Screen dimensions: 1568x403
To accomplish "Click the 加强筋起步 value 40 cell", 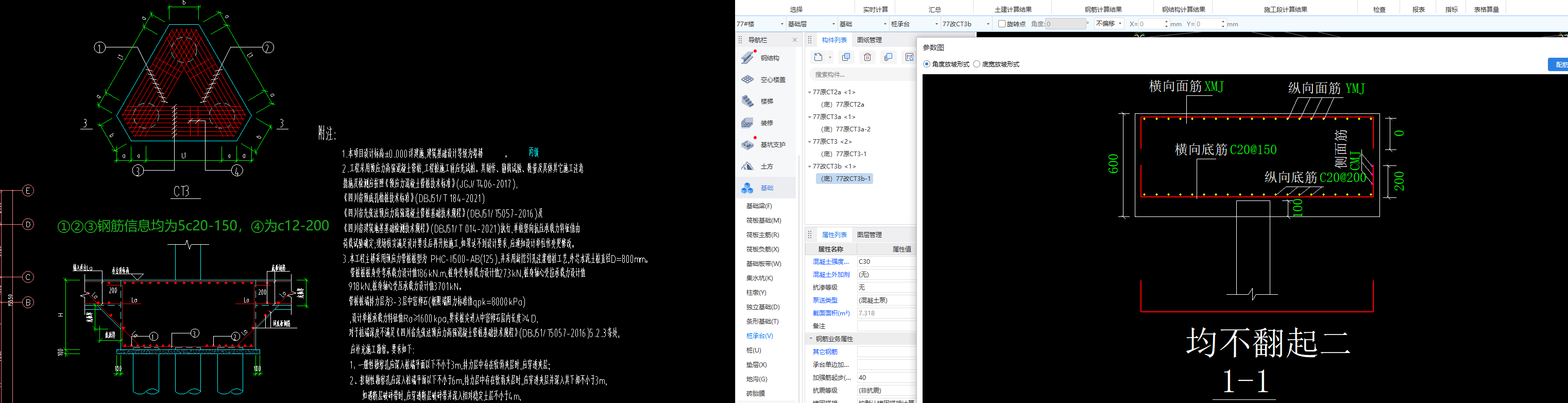I will pyautogui.click(x=887, y=378).
